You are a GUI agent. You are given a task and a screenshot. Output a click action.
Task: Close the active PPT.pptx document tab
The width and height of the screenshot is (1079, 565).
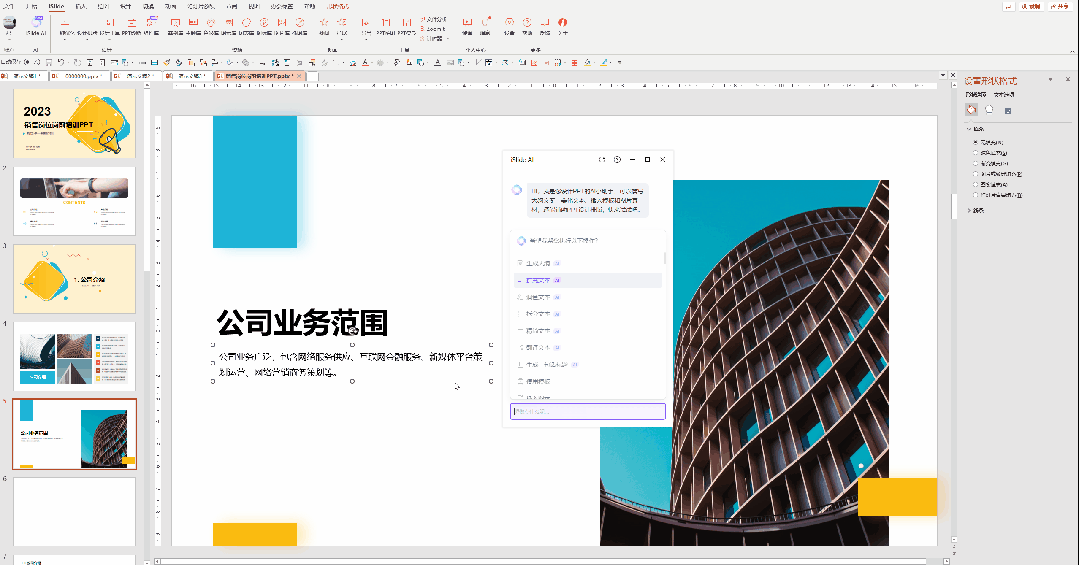[x=299, y=76]
